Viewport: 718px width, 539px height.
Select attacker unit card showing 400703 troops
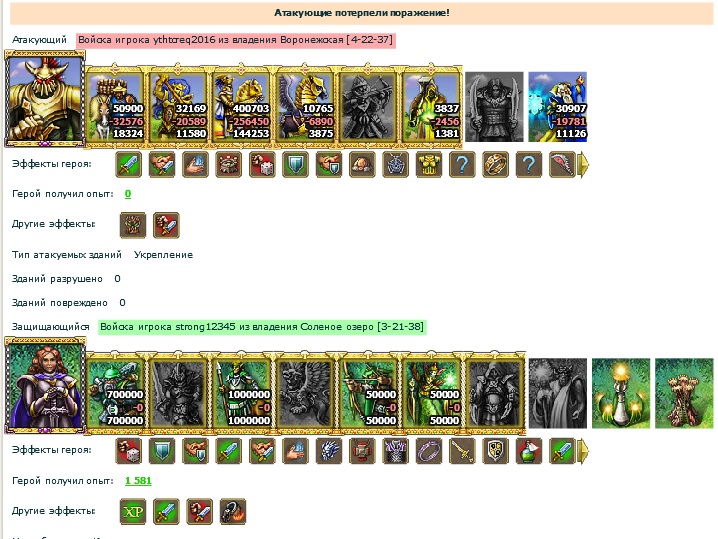coord(242,106)
